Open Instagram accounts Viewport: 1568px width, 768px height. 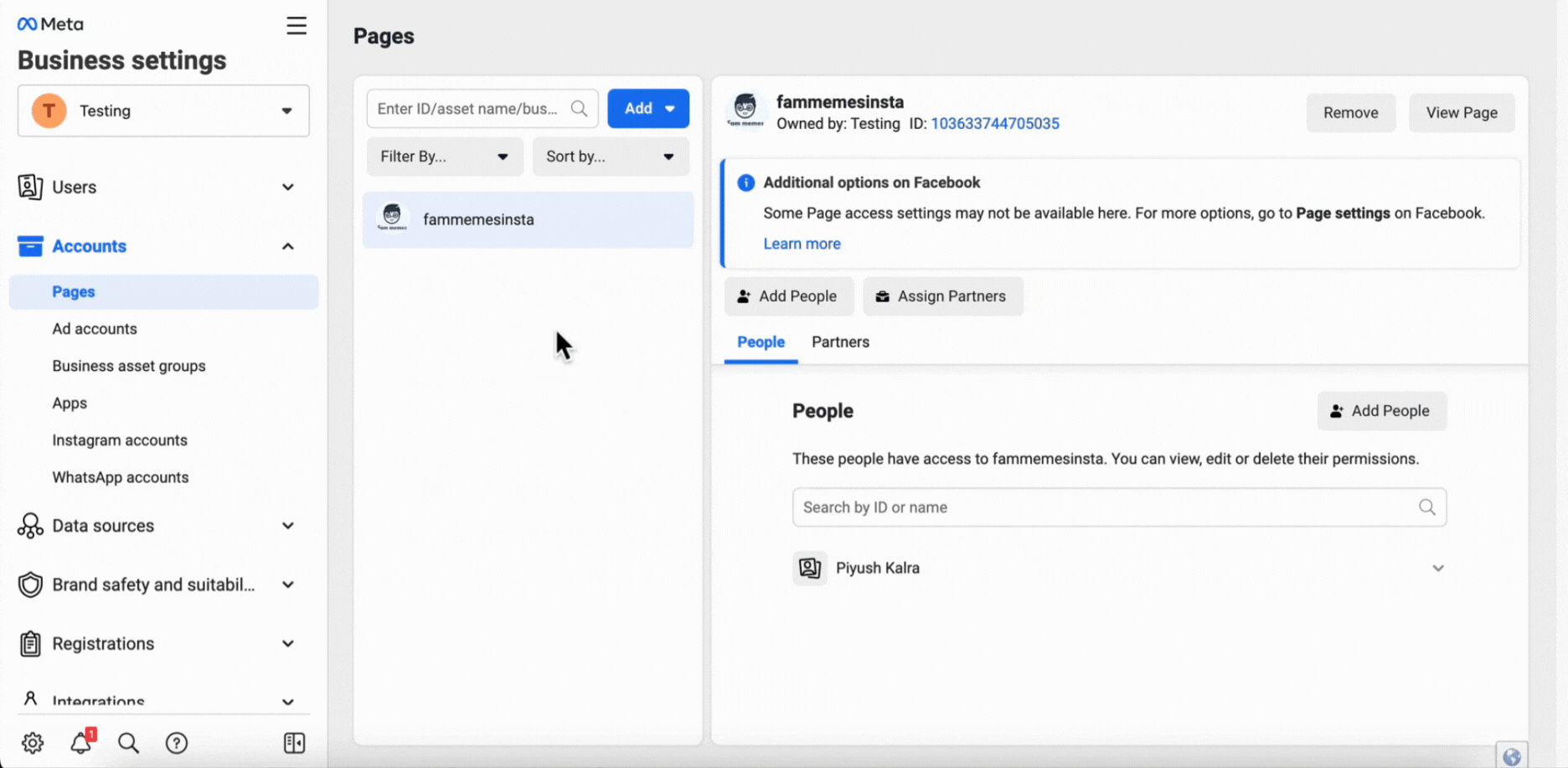pyautogui.click(x=120, y=440)
